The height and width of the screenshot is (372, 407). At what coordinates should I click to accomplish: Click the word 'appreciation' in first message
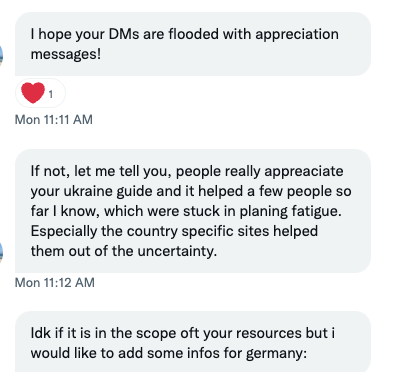pos(297,34)
